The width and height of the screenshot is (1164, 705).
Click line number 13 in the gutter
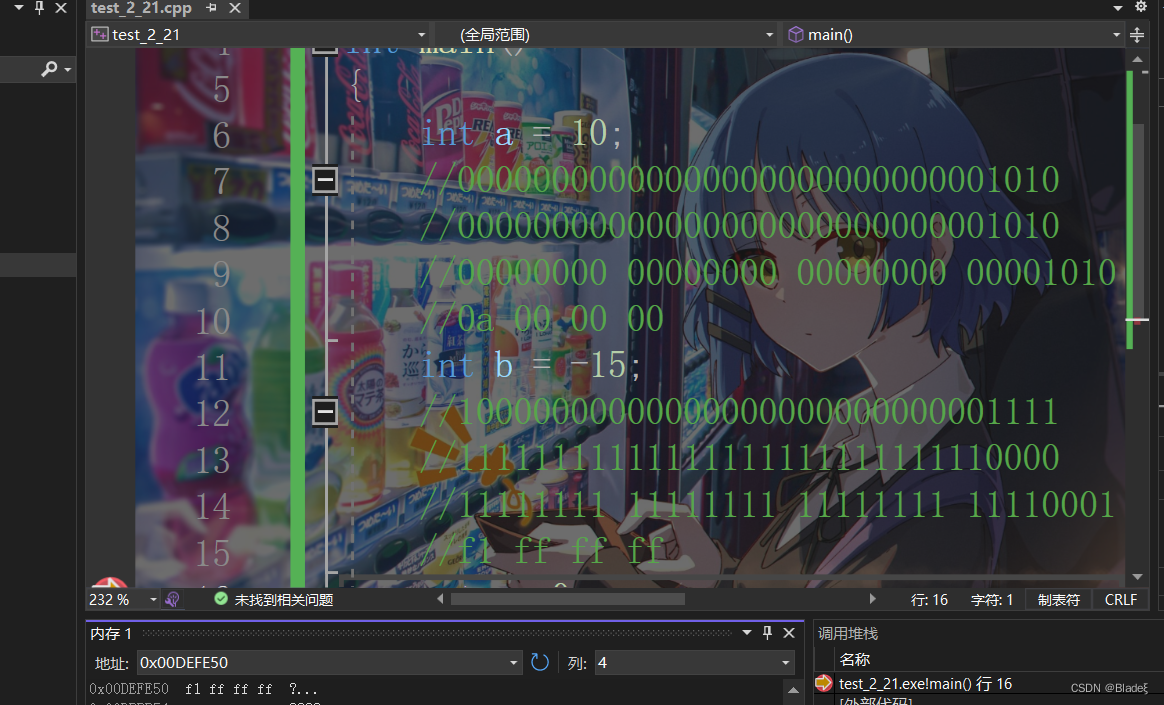[212, 460]
